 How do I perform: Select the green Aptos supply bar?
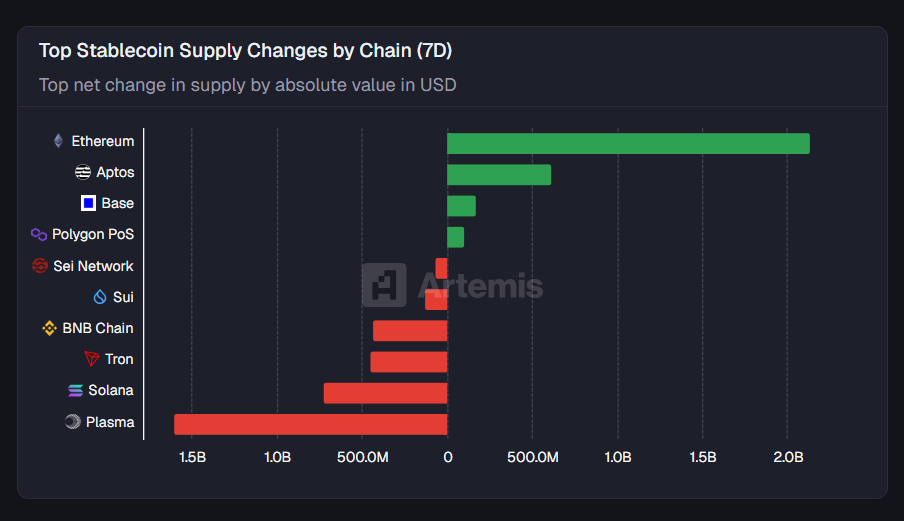tap(499, 175)
